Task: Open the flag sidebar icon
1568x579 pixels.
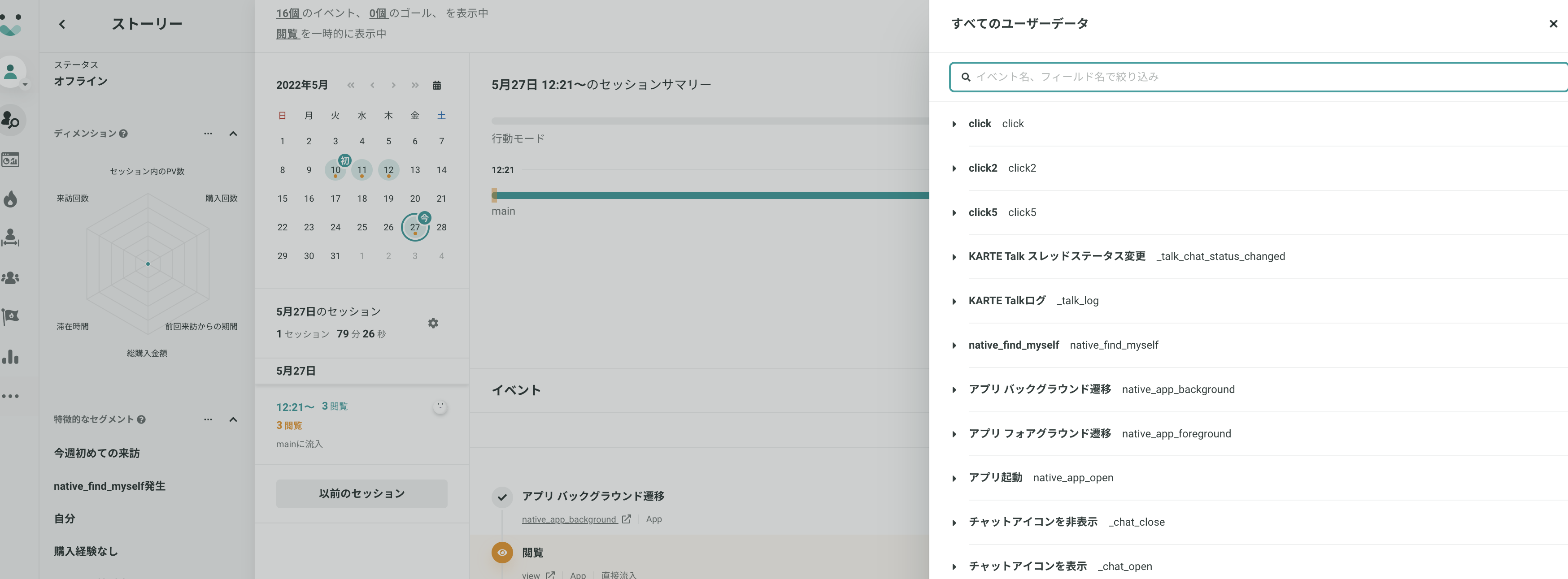Action: pyautogui.click(x=10, y=316)
